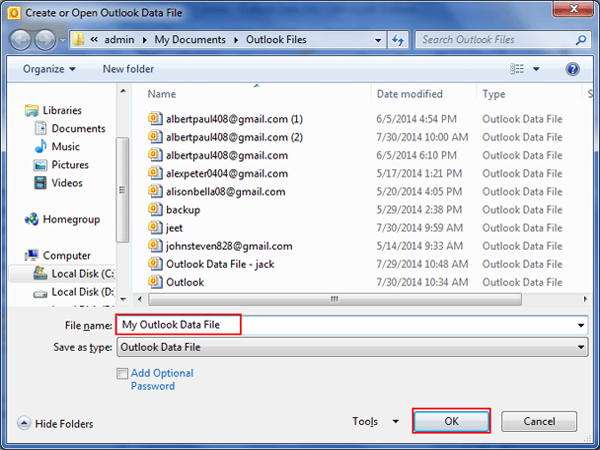Viewport: 600px width, 450px height.
Task: Click the OK button
Action: 451,421
